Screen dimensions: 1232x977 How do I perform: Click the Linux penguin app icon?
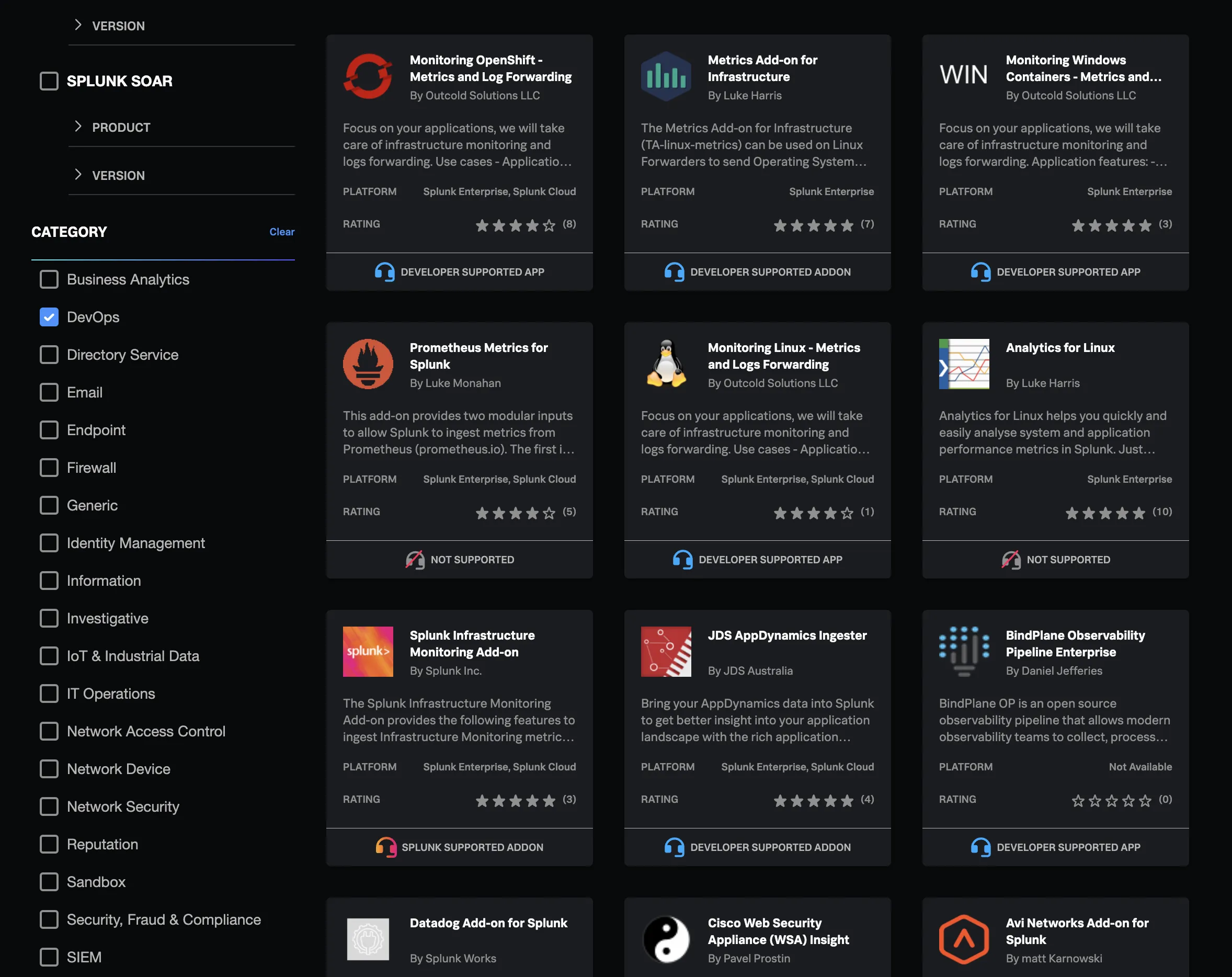coord(666,364)
